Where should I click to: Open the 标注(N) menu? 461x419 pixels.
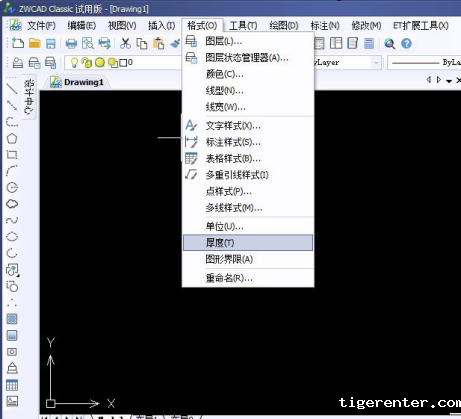pyautogui.click(x=325, y=25)
